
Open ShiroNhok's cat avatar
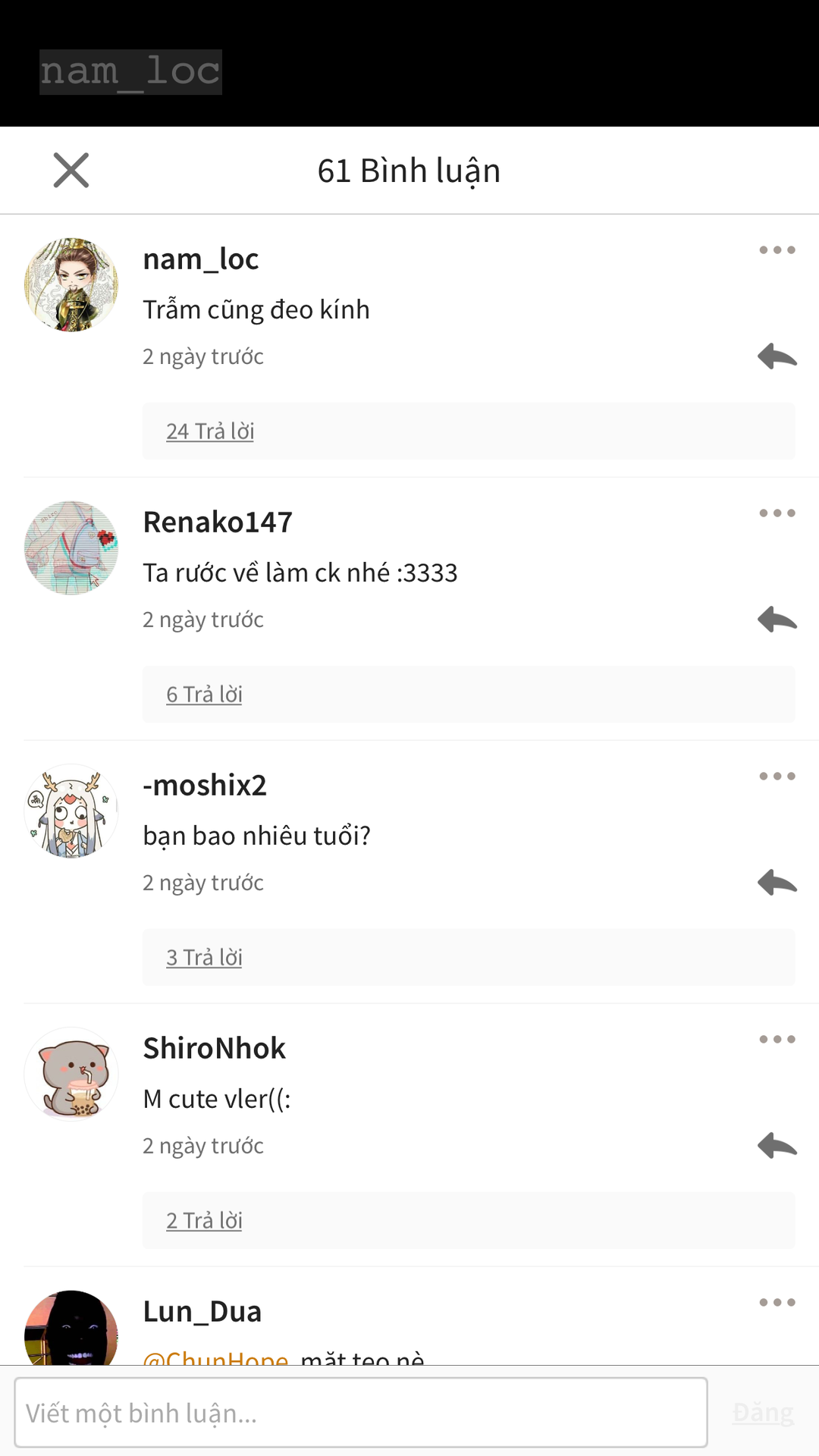71,1074
